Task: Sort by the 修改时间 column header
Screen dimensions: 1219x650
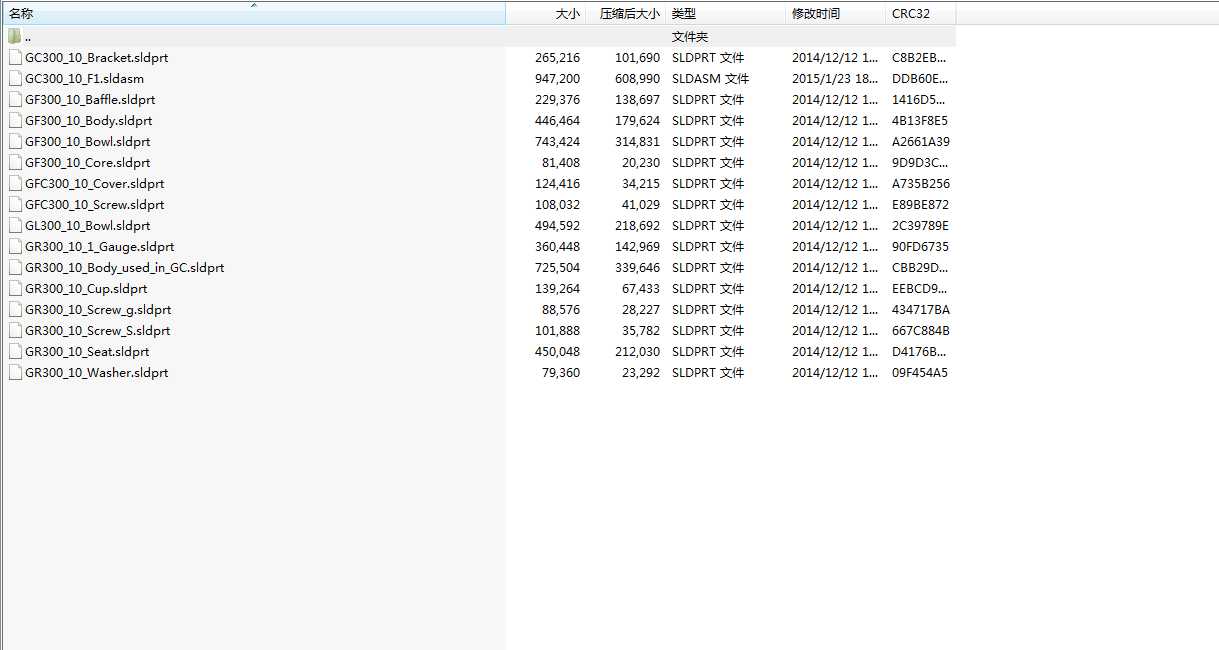Action: [x=836, y=14]
